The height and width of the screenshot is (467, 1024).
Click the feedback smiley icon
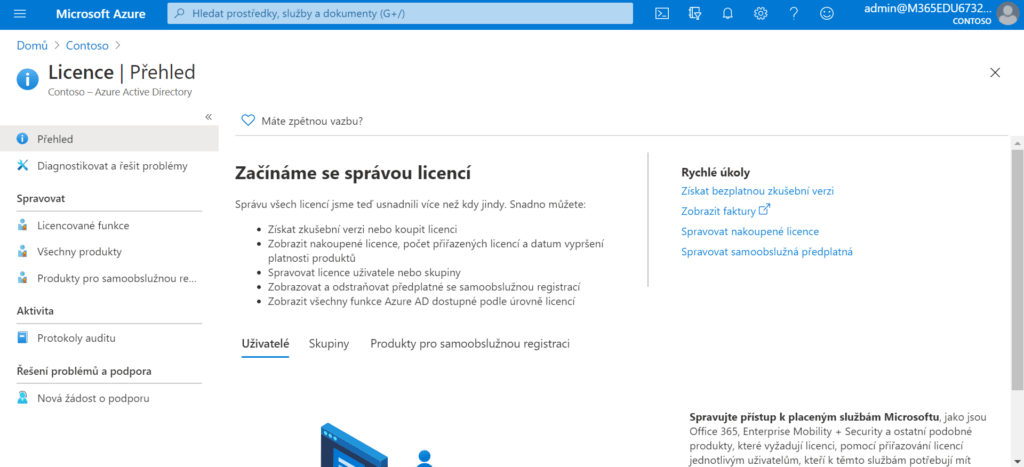[827, 14]
